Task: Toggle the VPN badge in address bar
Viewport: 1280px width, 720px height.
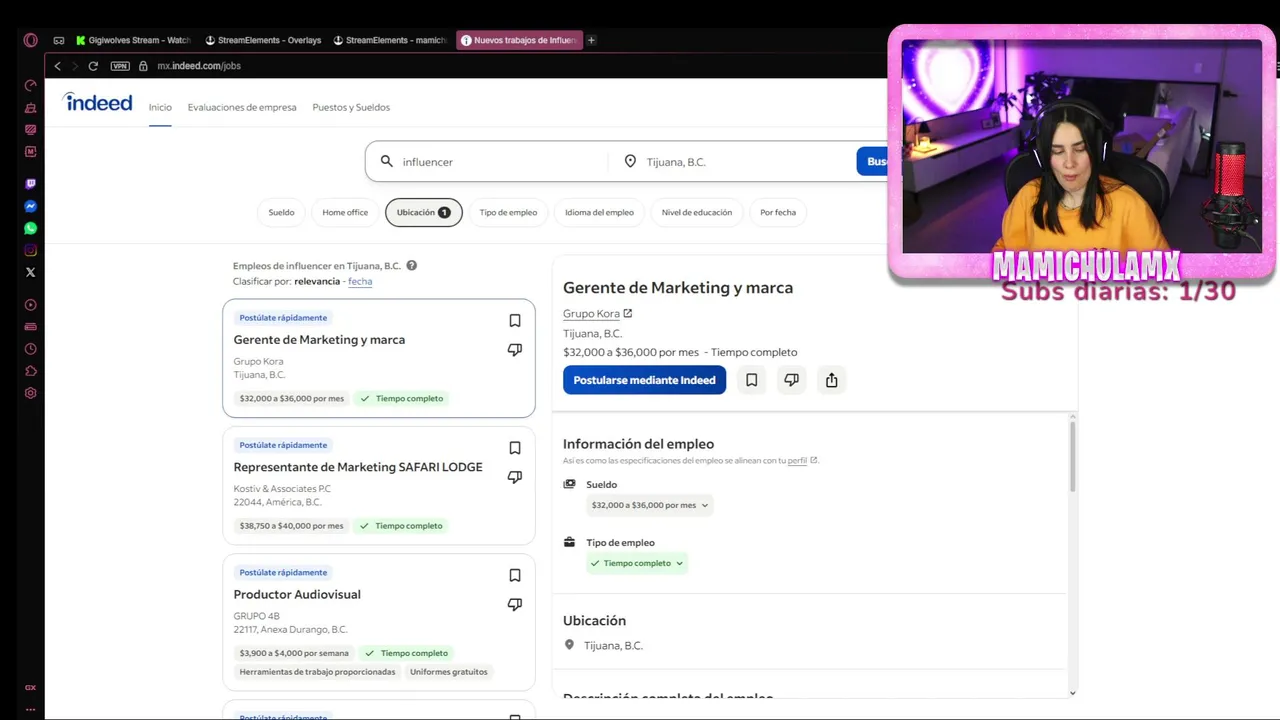Action: point(120,66)
